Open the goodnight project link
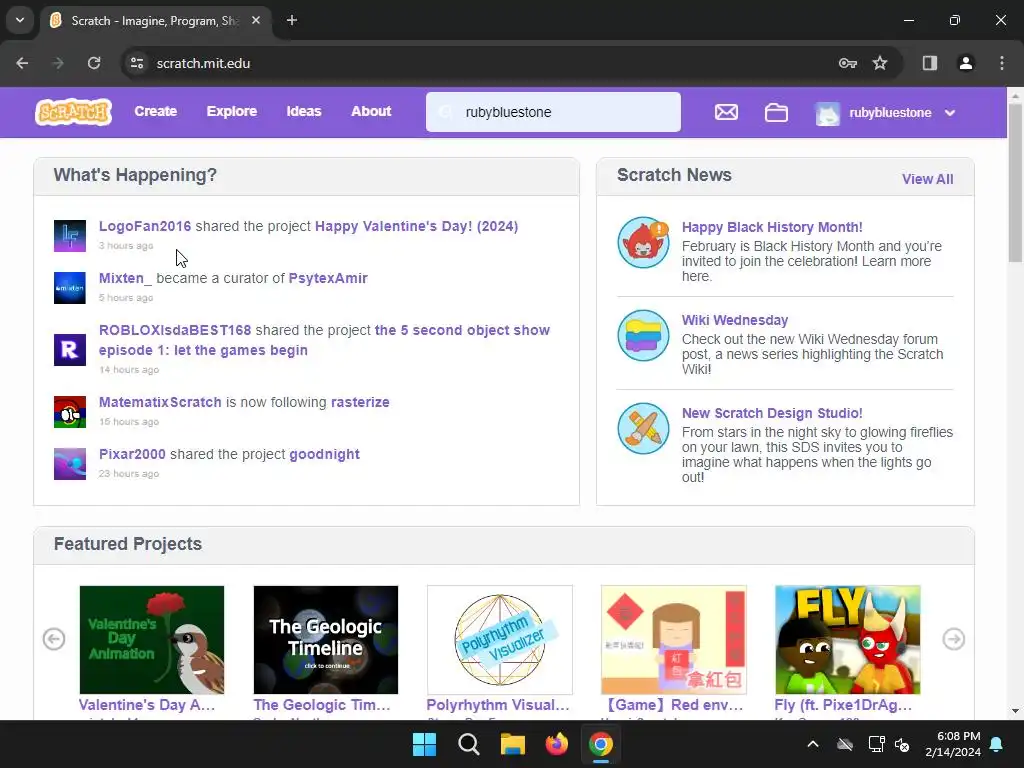 click(x=324, y=455)
